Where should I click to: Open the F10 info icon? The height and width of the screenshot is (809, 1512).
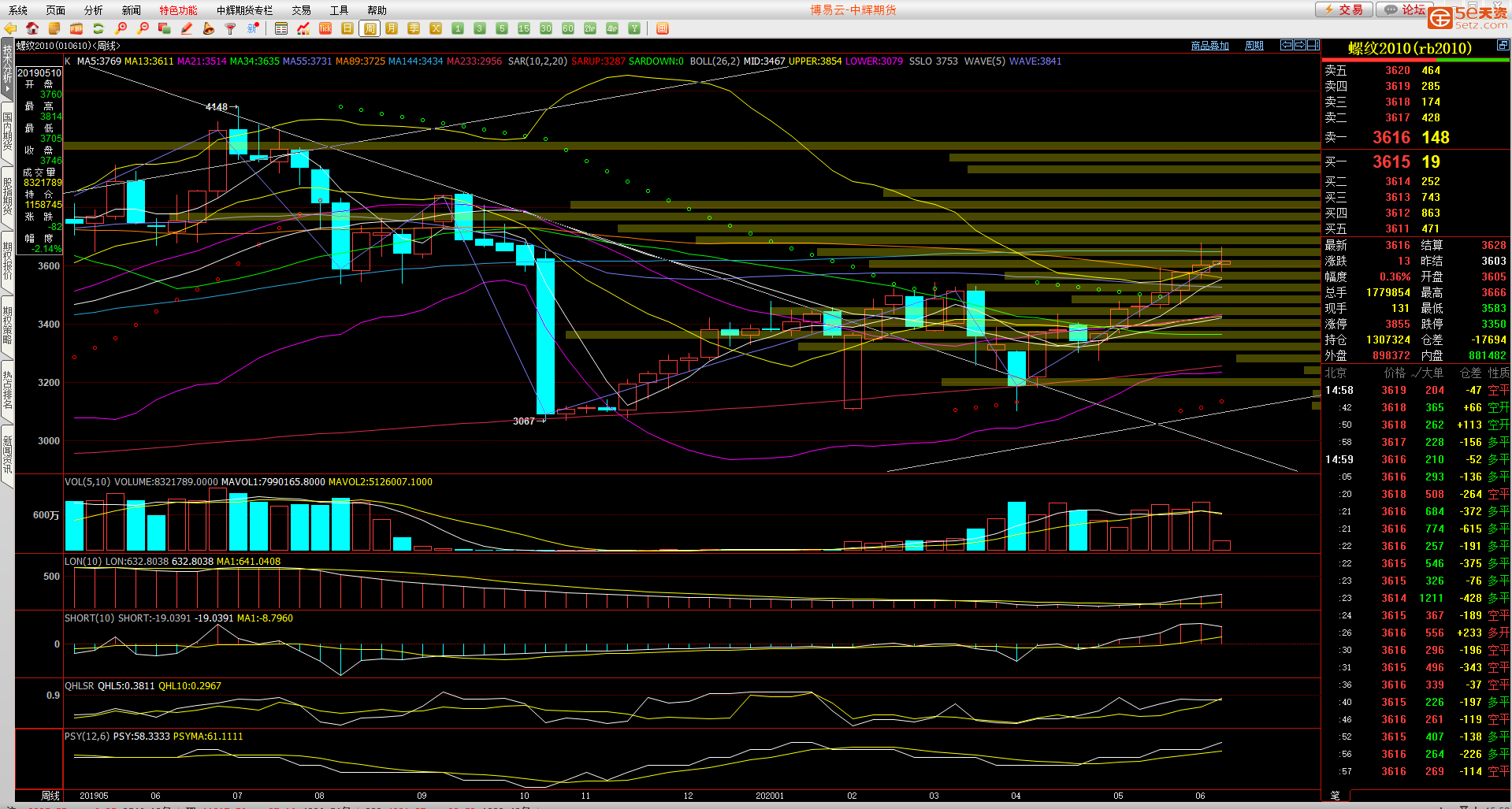coord(76,28)
